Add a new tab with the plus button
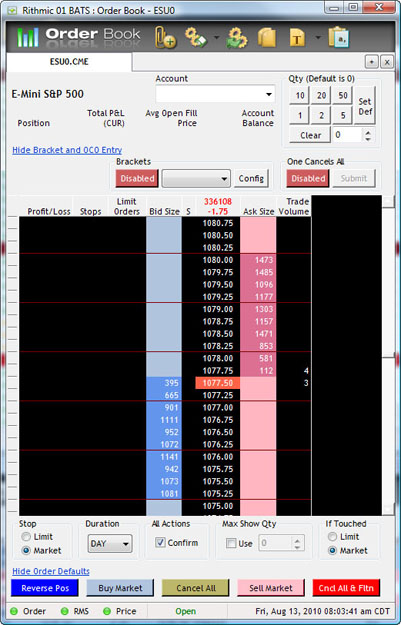The width and height of the screenshot is (401, 625). click(x=372, y=62)
